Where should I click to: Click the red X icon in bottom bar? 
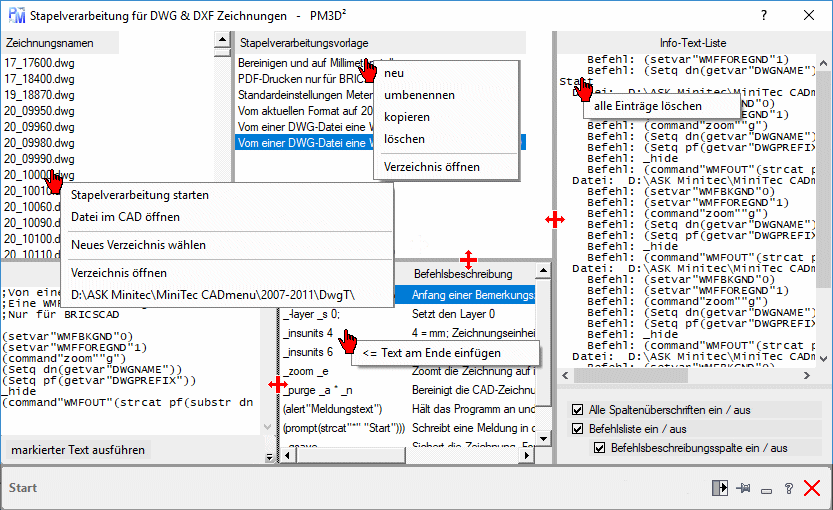point(812,488)
